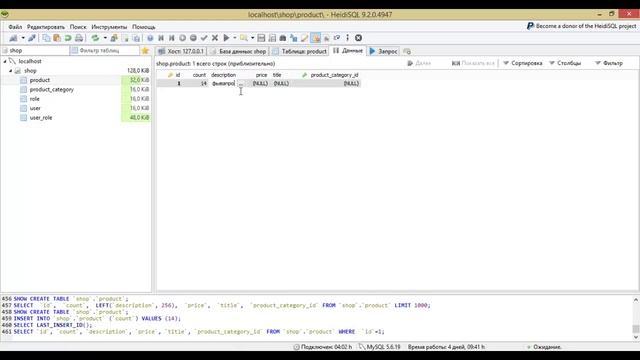640x360 pixels.
Task: Open the Run query dropdown arrow
Action: (235, 38)
